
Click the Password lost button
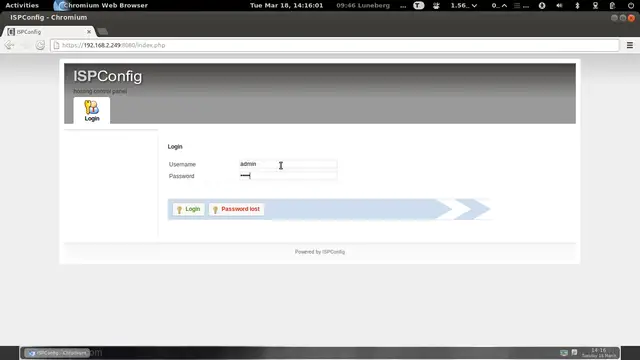236,209
